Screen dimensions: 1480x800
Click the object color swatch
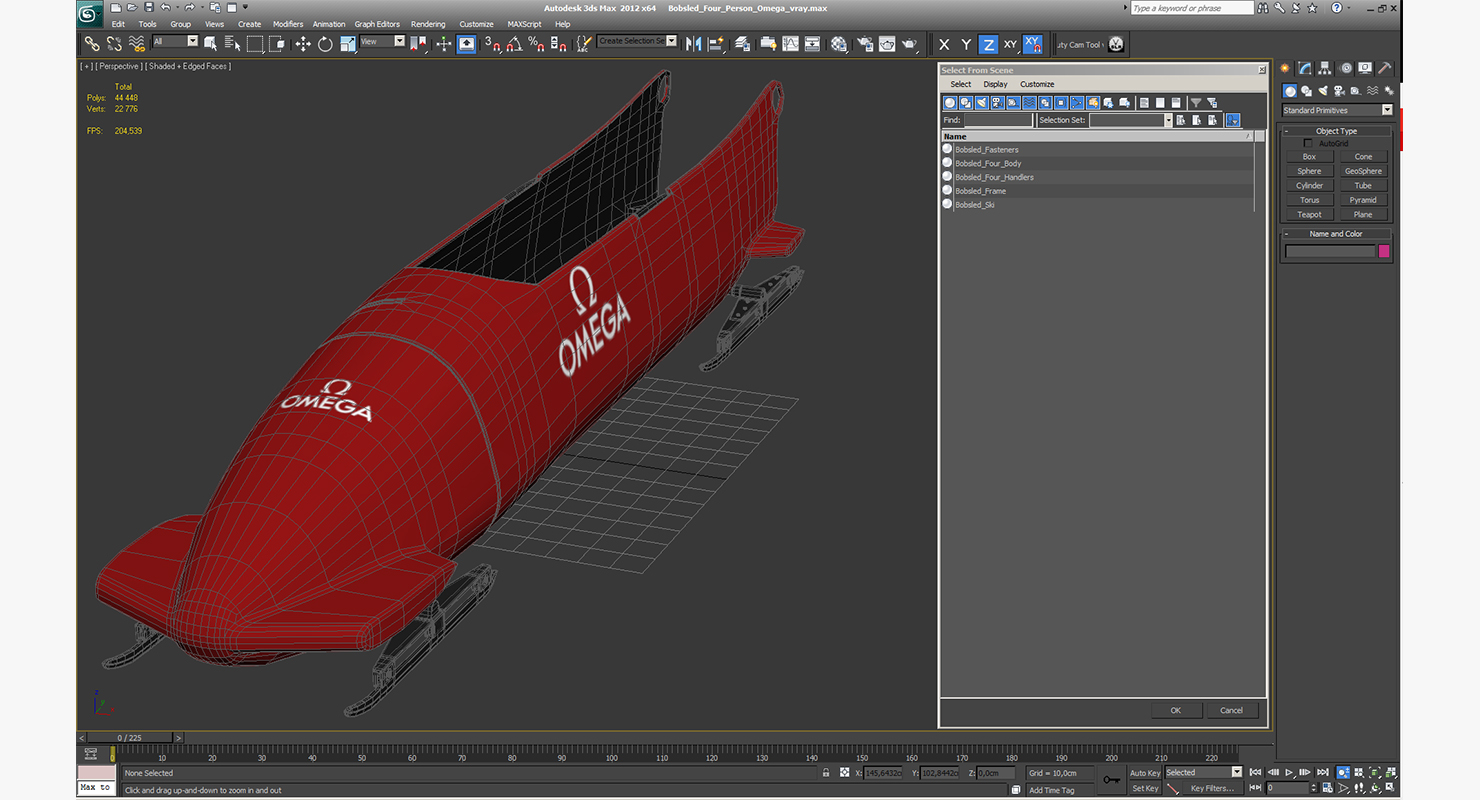pyautogui.click(x=1384, y=251)
